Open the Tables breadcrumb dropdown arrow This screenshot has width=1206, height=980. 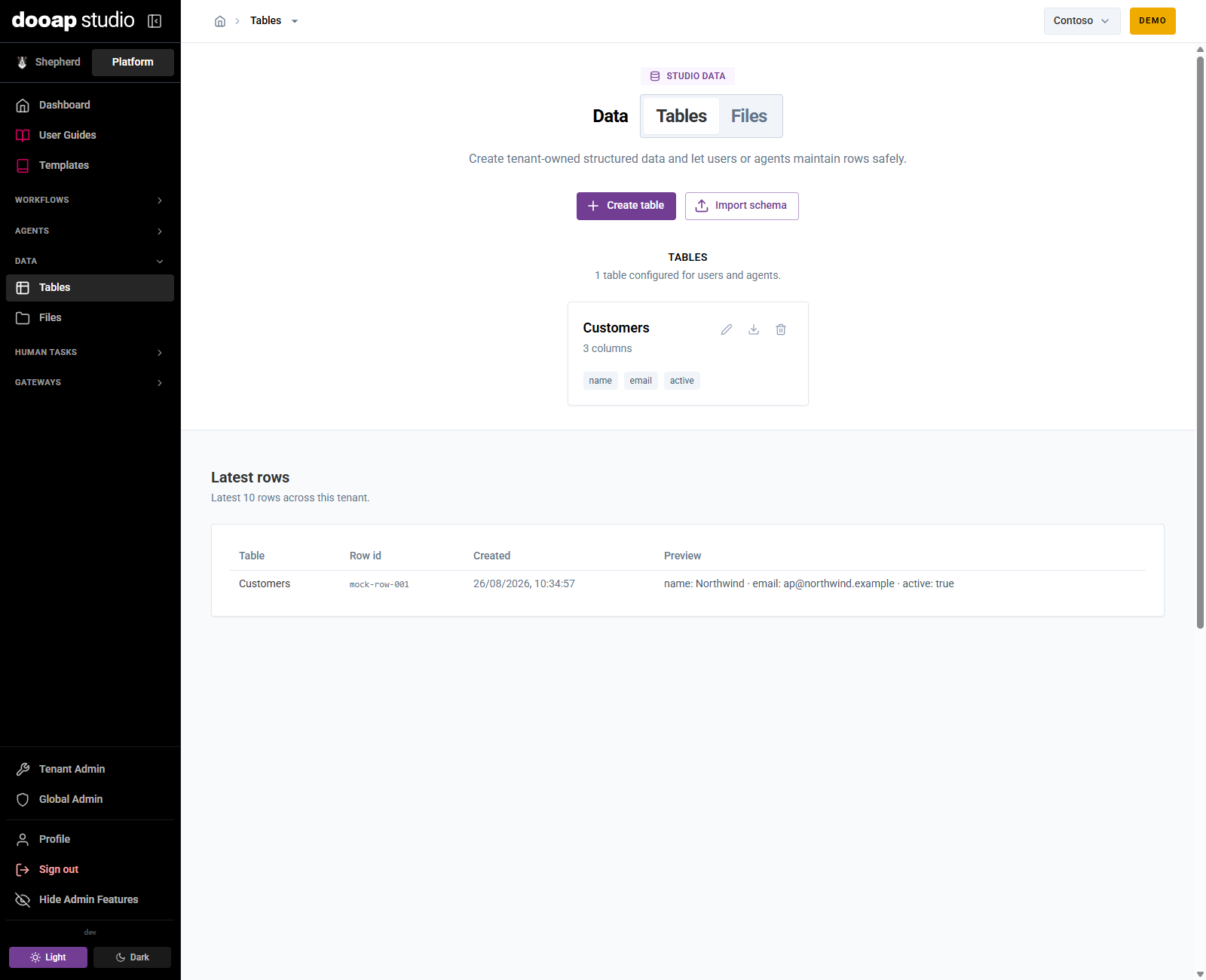[x=295, y=21]
